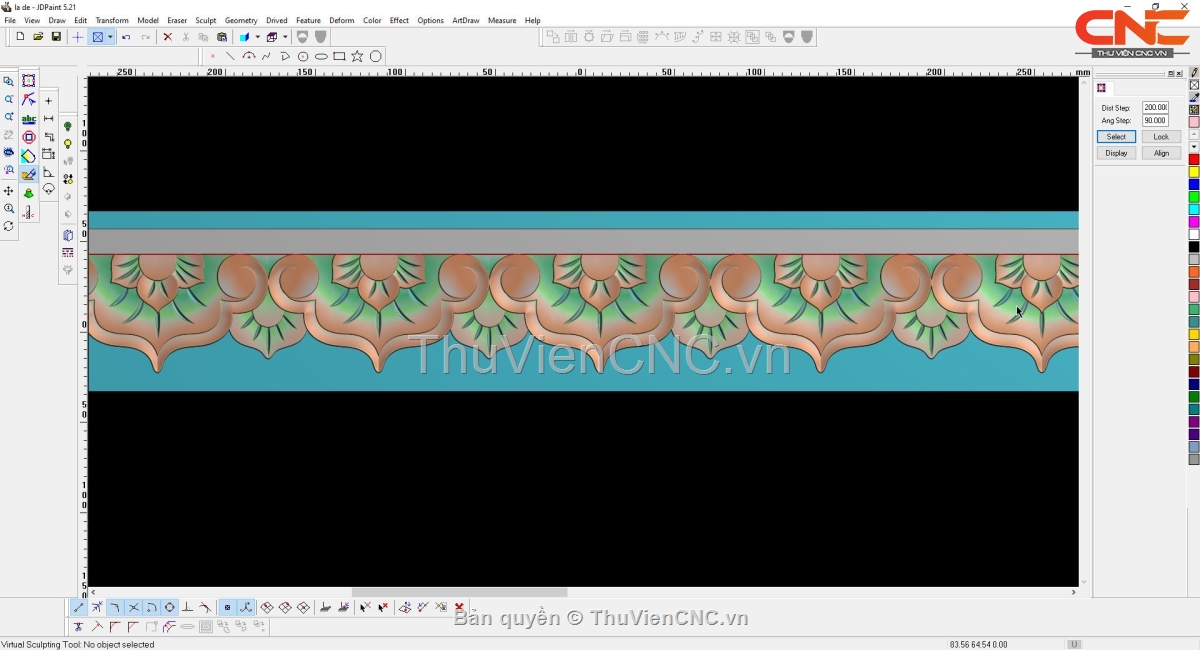The image size is (1200, 650).
Task: Click the abc text tool icon
Action: point(29,119)
